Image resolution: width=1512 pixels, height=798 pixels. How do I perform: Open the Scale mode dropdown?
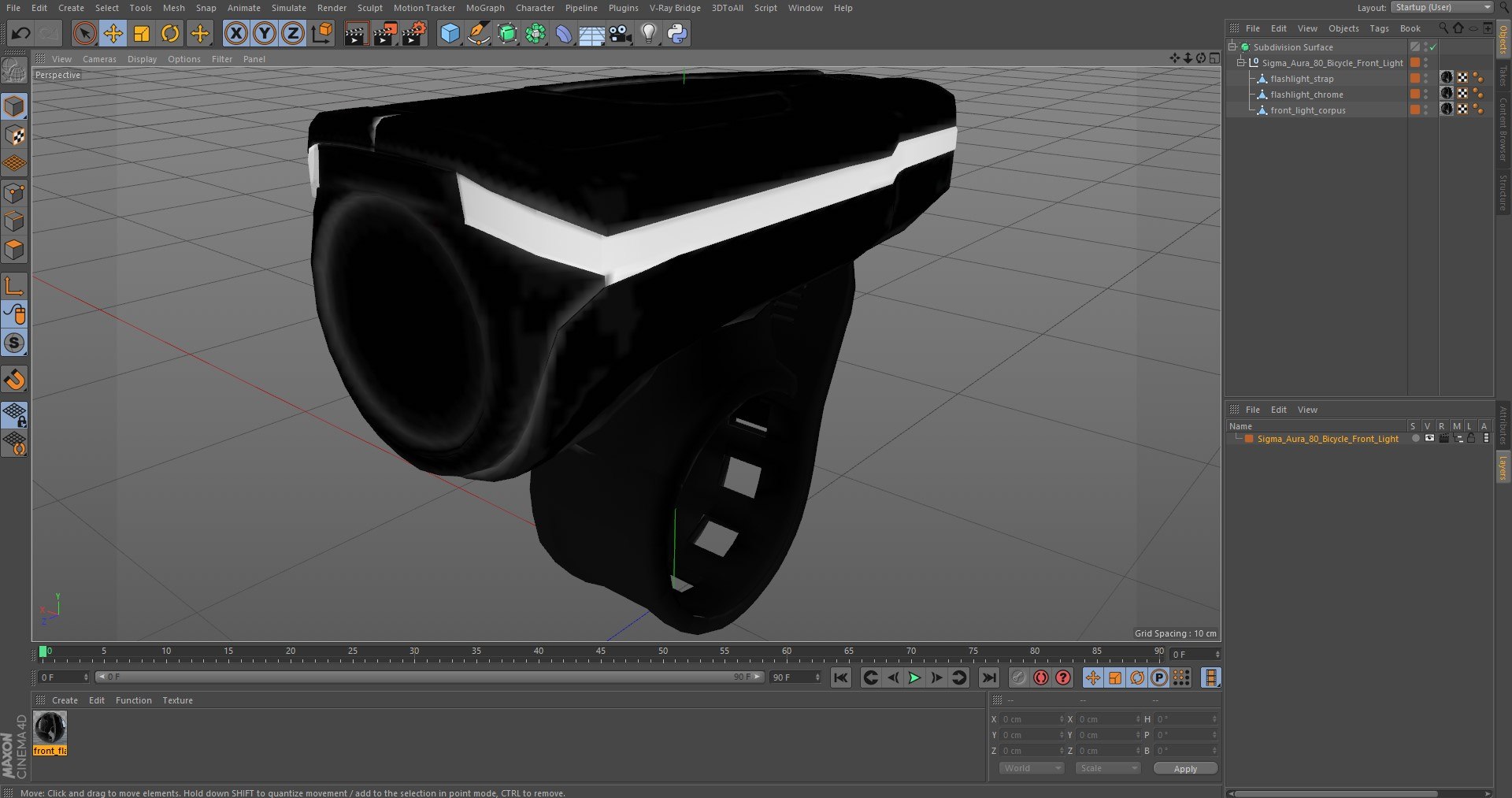[1107, 768]
